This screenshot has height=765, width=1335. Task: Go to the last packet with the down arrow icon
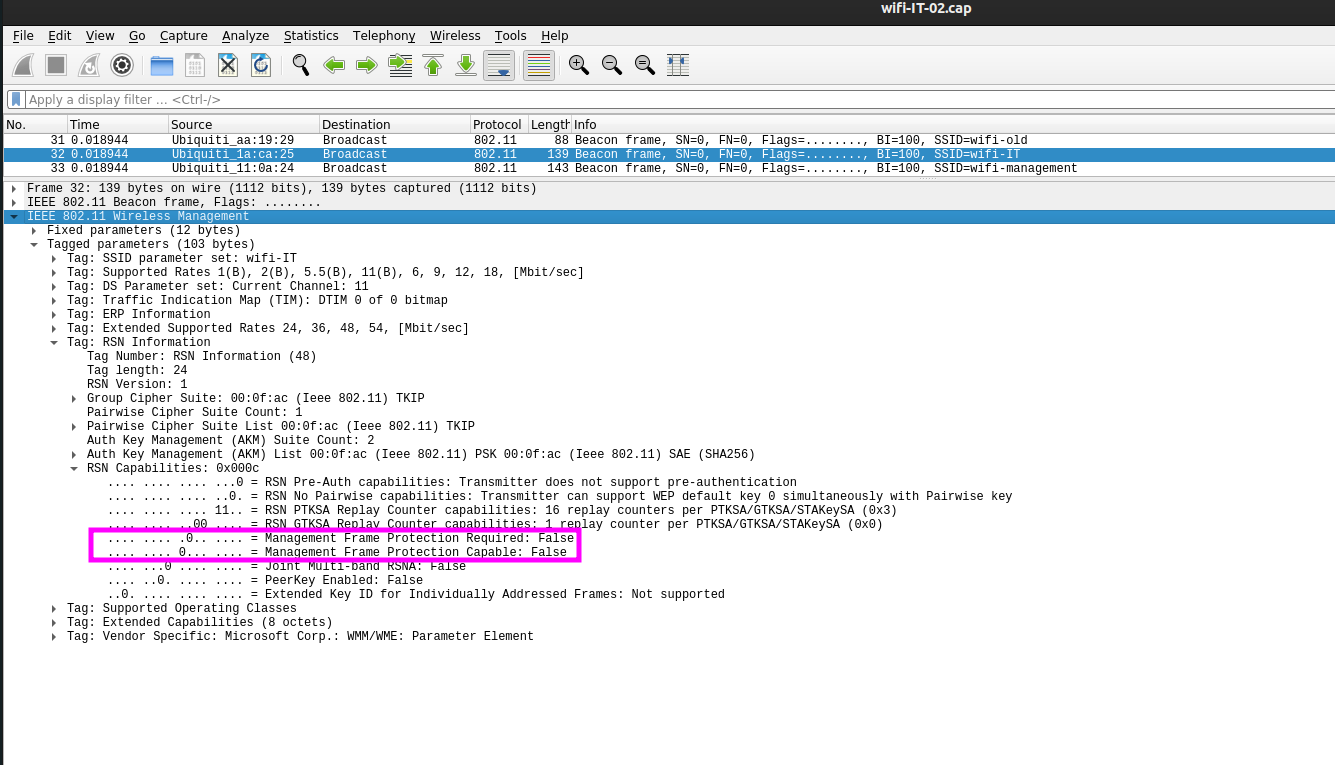click(x=465, y=65)
